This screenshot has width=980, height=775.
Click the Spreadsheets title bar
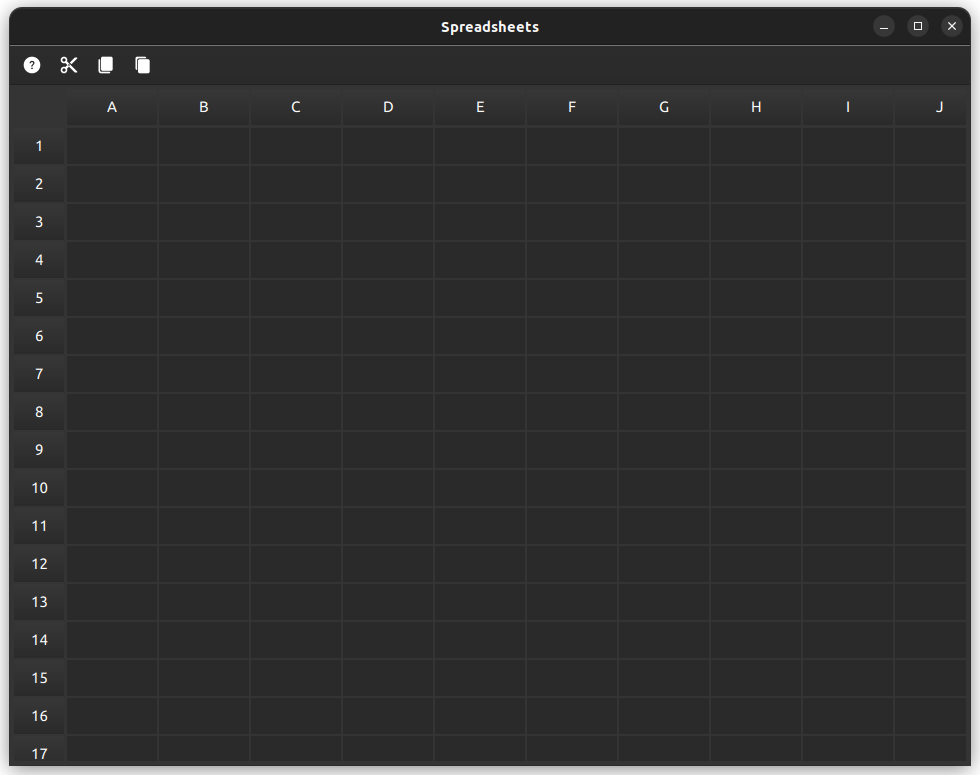[490, 26]
